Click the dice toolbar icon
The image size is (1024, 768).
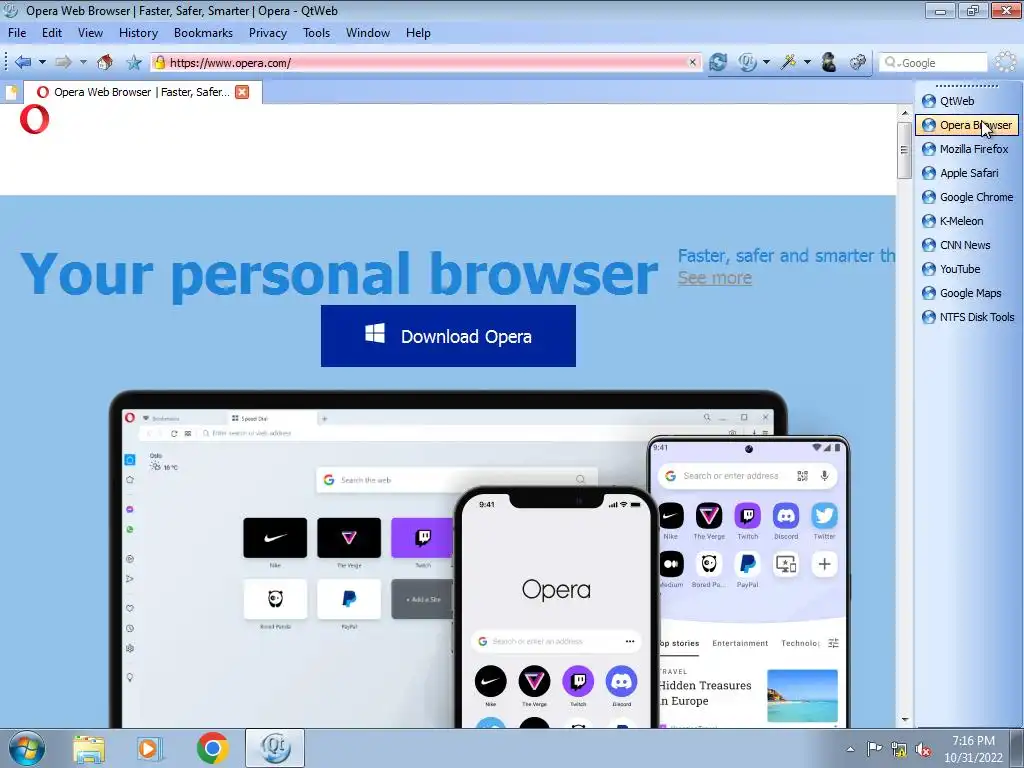[x=857, y=62]
